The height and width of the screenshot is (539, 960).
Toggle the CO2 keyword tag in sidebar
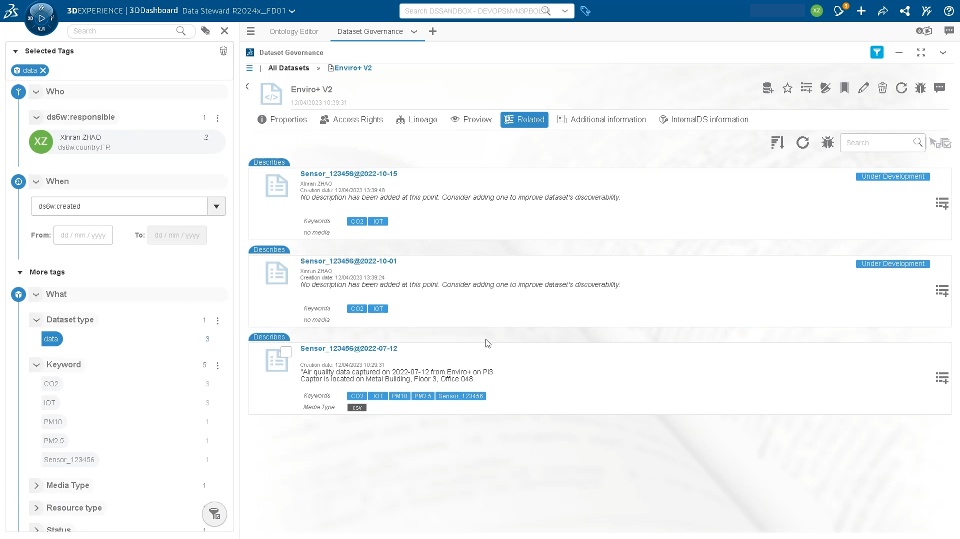51,384
